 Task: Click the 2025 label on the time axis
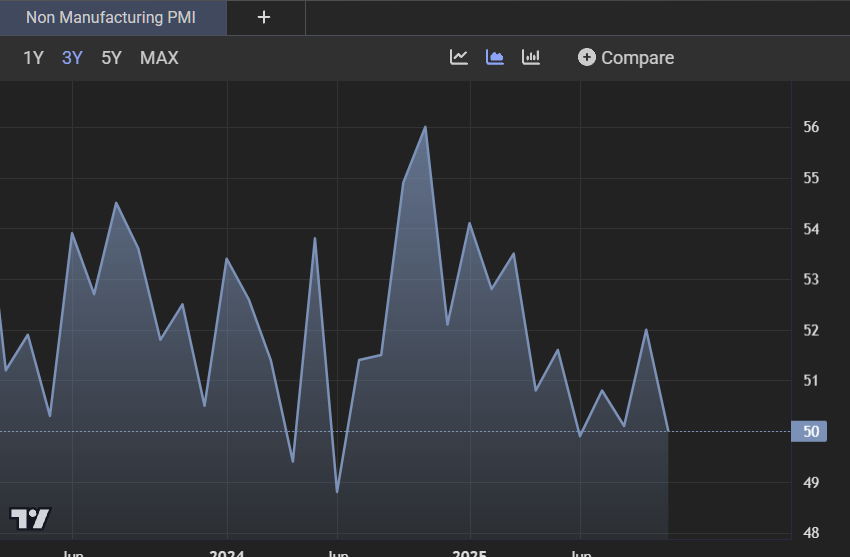pyautogui.click(x=469, y=551)
